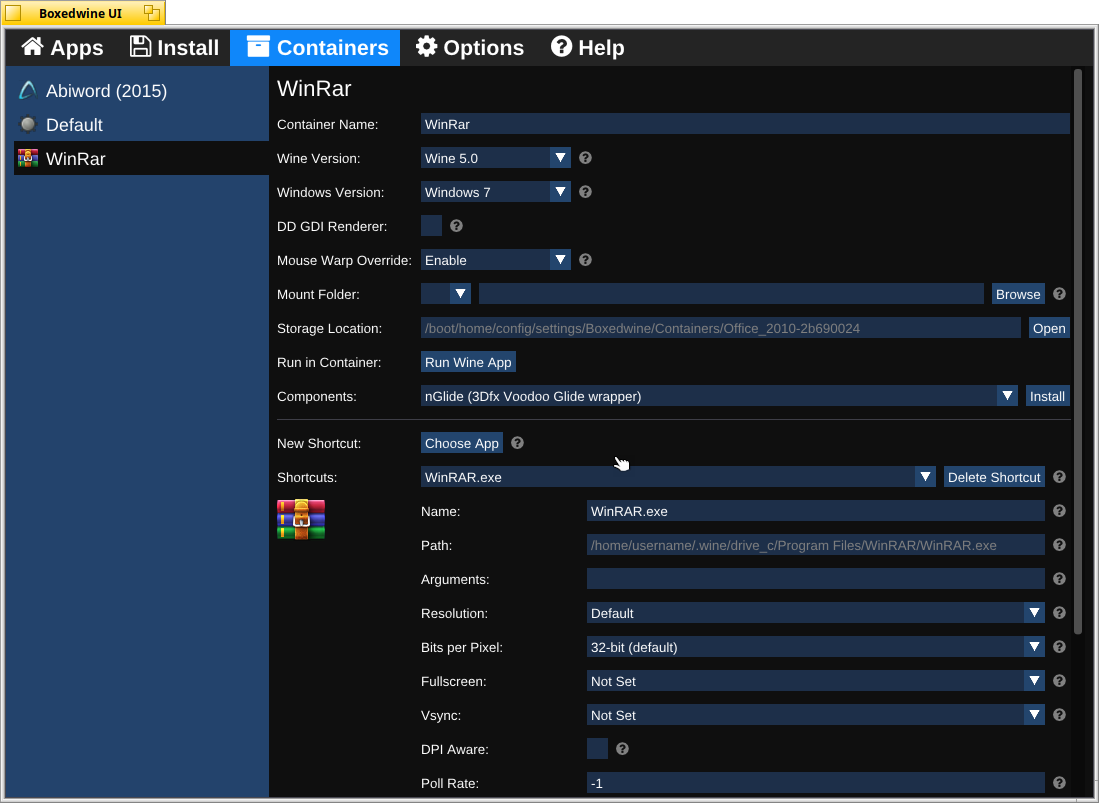Show help for Wine Version
This screenshot has height=803, width=1099.
point(585,158)
